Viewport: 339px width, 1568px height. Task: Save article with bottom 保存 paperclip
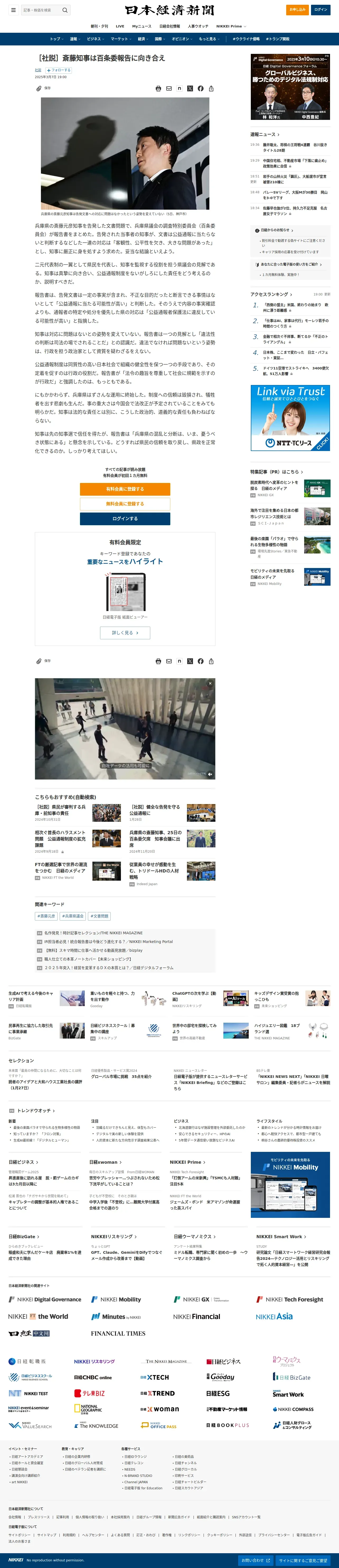click(x=43, y=660)
